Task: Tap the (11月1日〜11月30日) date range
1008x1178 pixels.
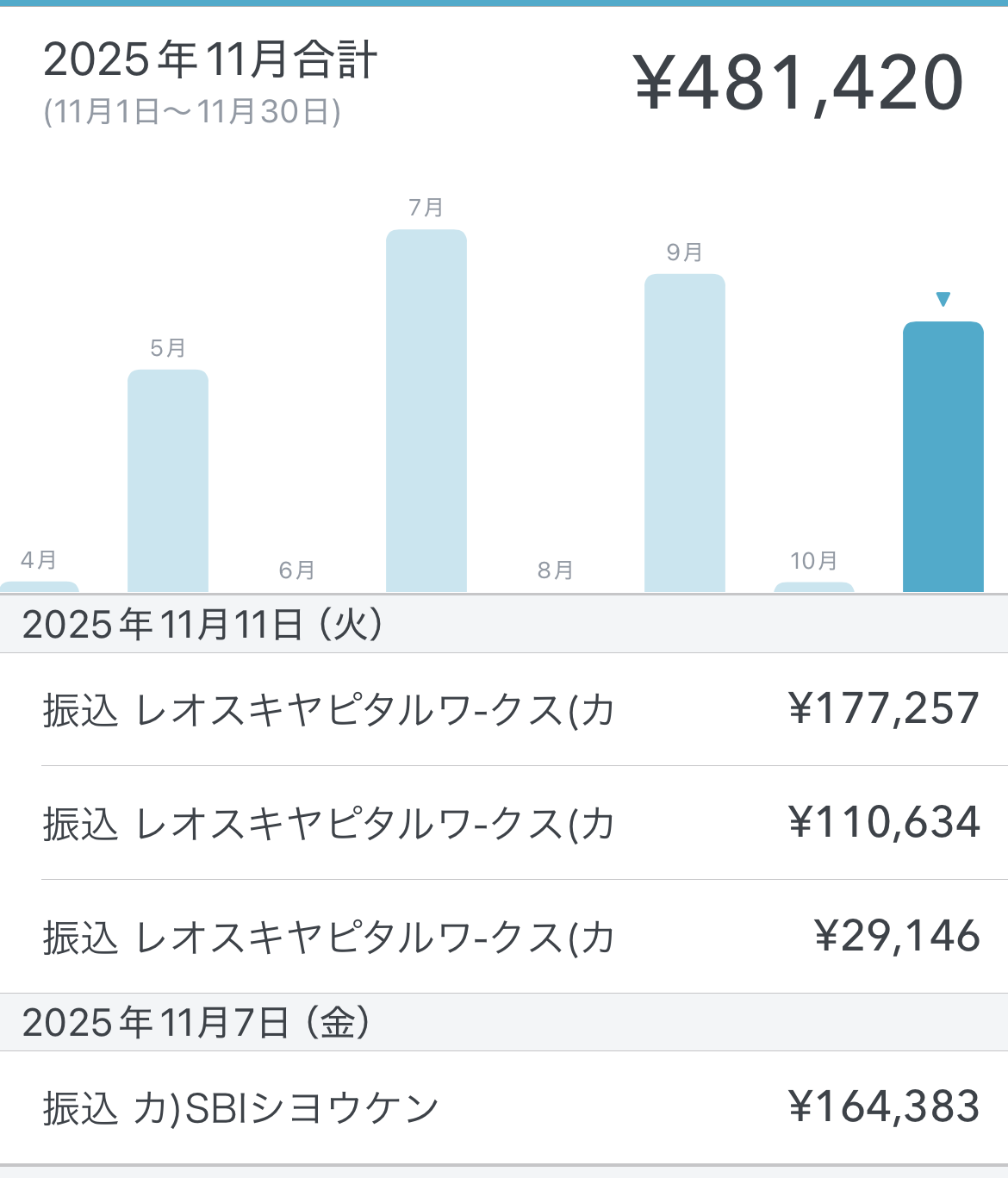Action: click(192, 112)
